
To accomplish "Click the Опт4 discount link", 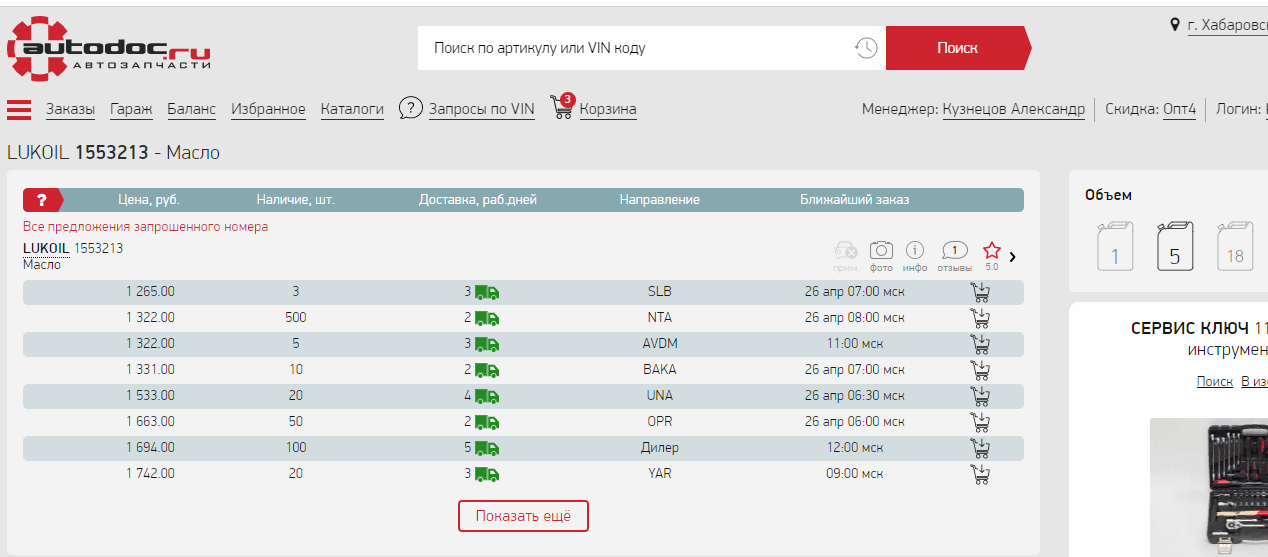I will click(x=1179, y=109).
